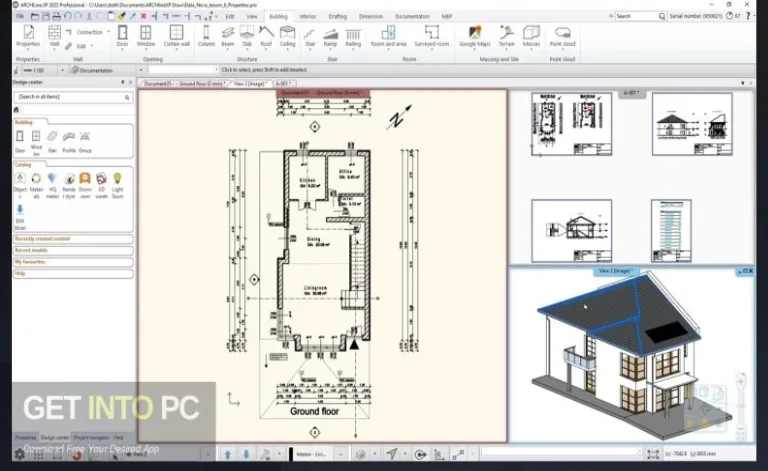Viewport: 768px width, 471px height.
Task: Choose the Stair tool in the ribbon
Action: pyautogui.click(x=308, y=36)
